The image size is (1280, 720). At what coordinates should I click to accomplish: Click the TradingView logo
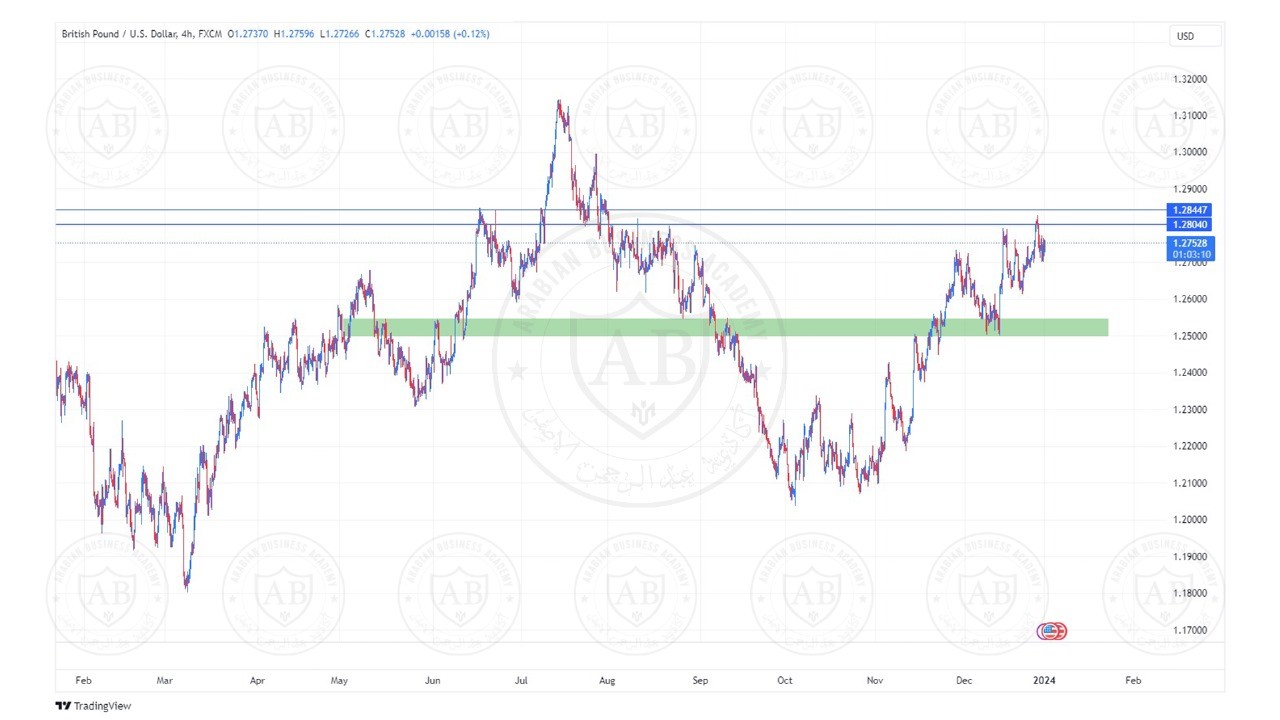coord(93,706)
